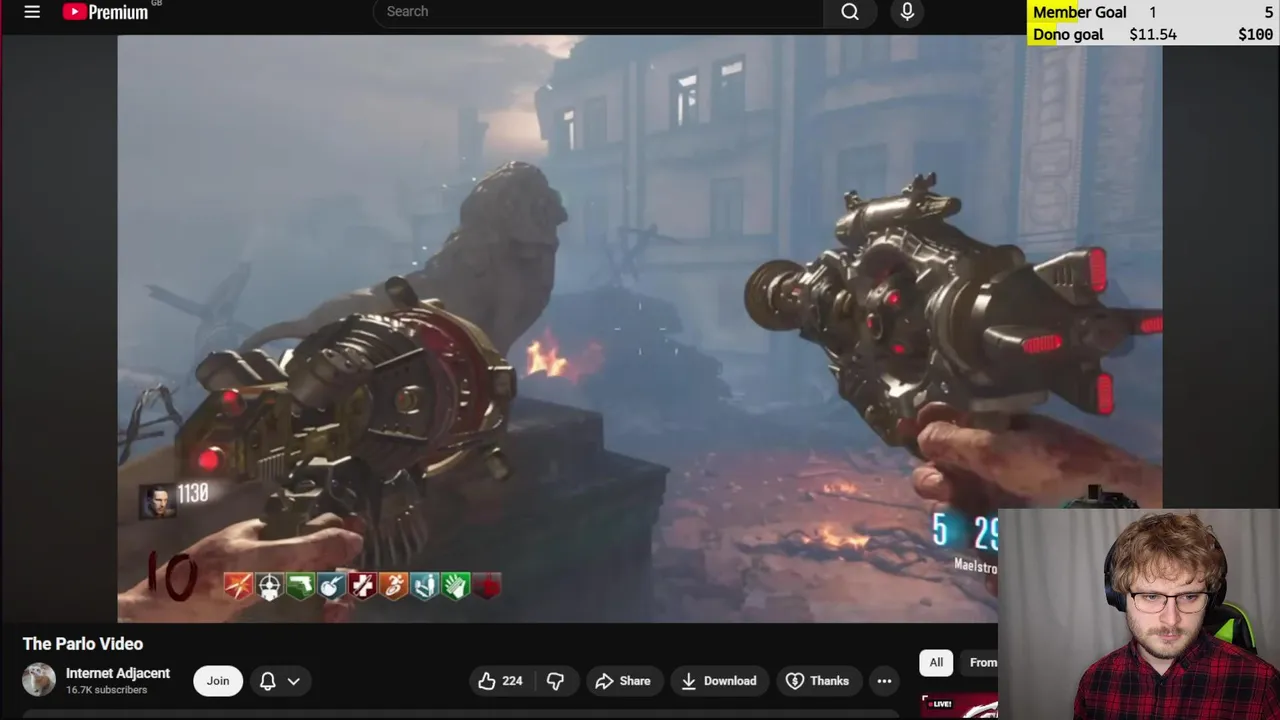1280x720 pixels.
Task: Start voice search with microphone icon
Action: click(x=907, y=12)
